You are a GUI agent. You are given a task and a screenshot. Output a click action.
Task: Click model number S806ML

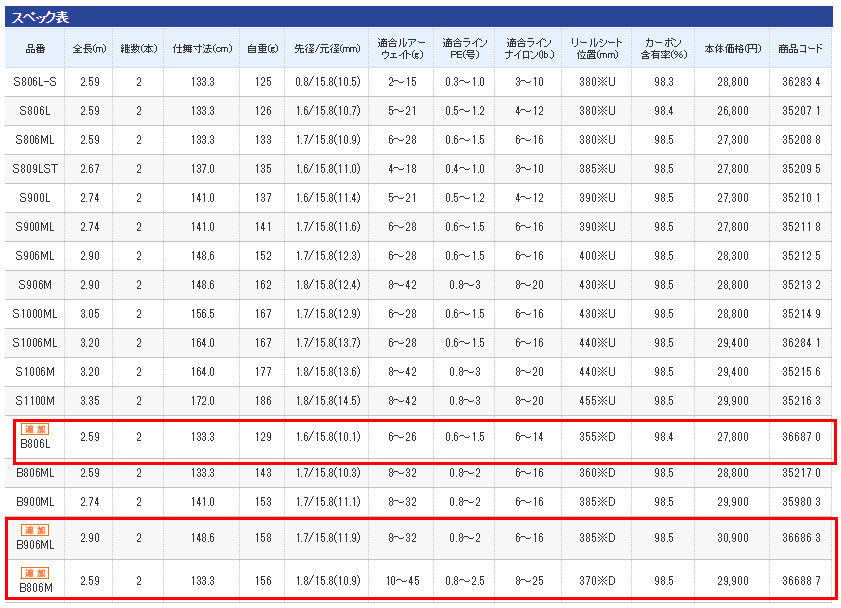35,140
